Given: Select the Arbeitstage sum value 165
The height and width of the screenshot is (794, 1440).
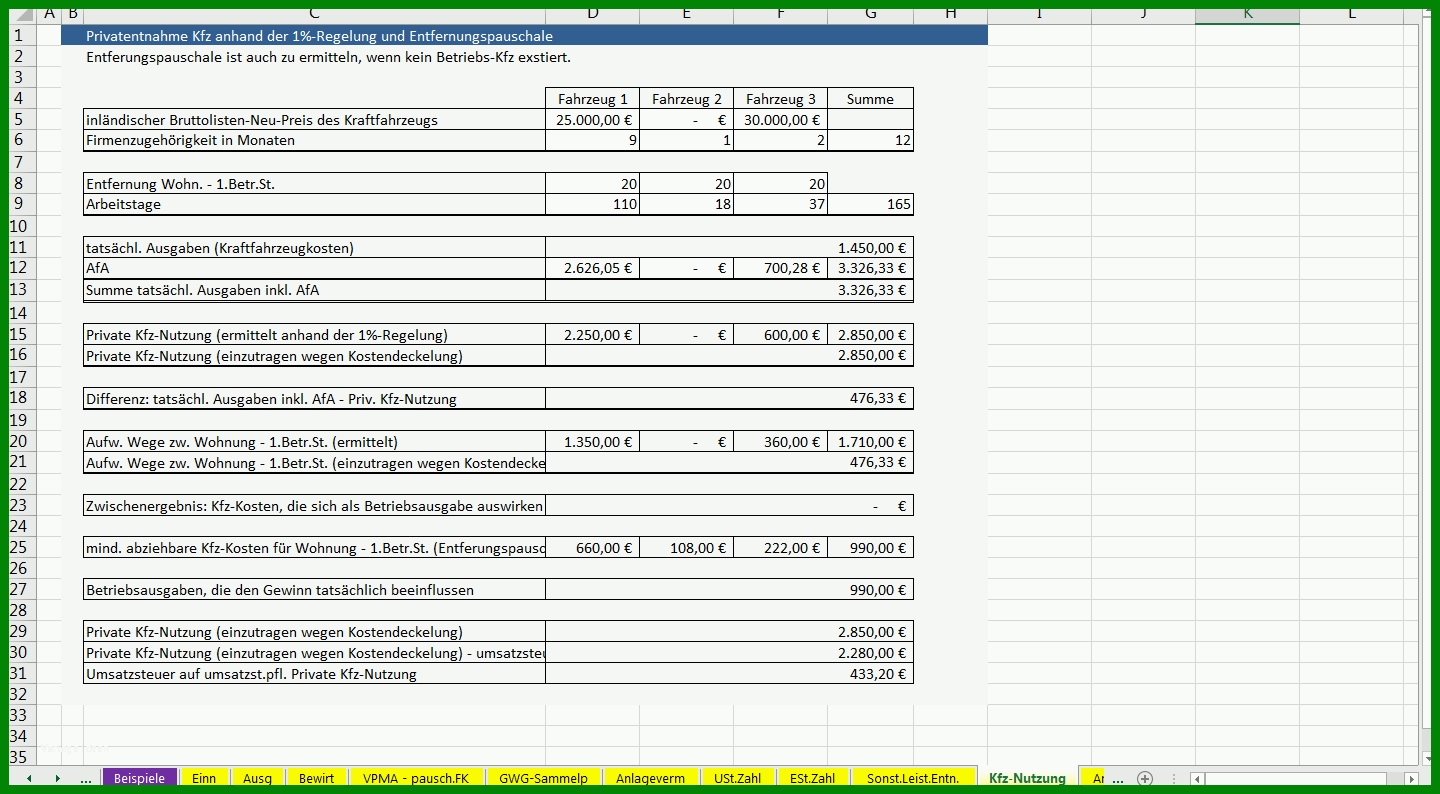Looking at the screenshot, I should pyautogui.click(x=870, y=204).
